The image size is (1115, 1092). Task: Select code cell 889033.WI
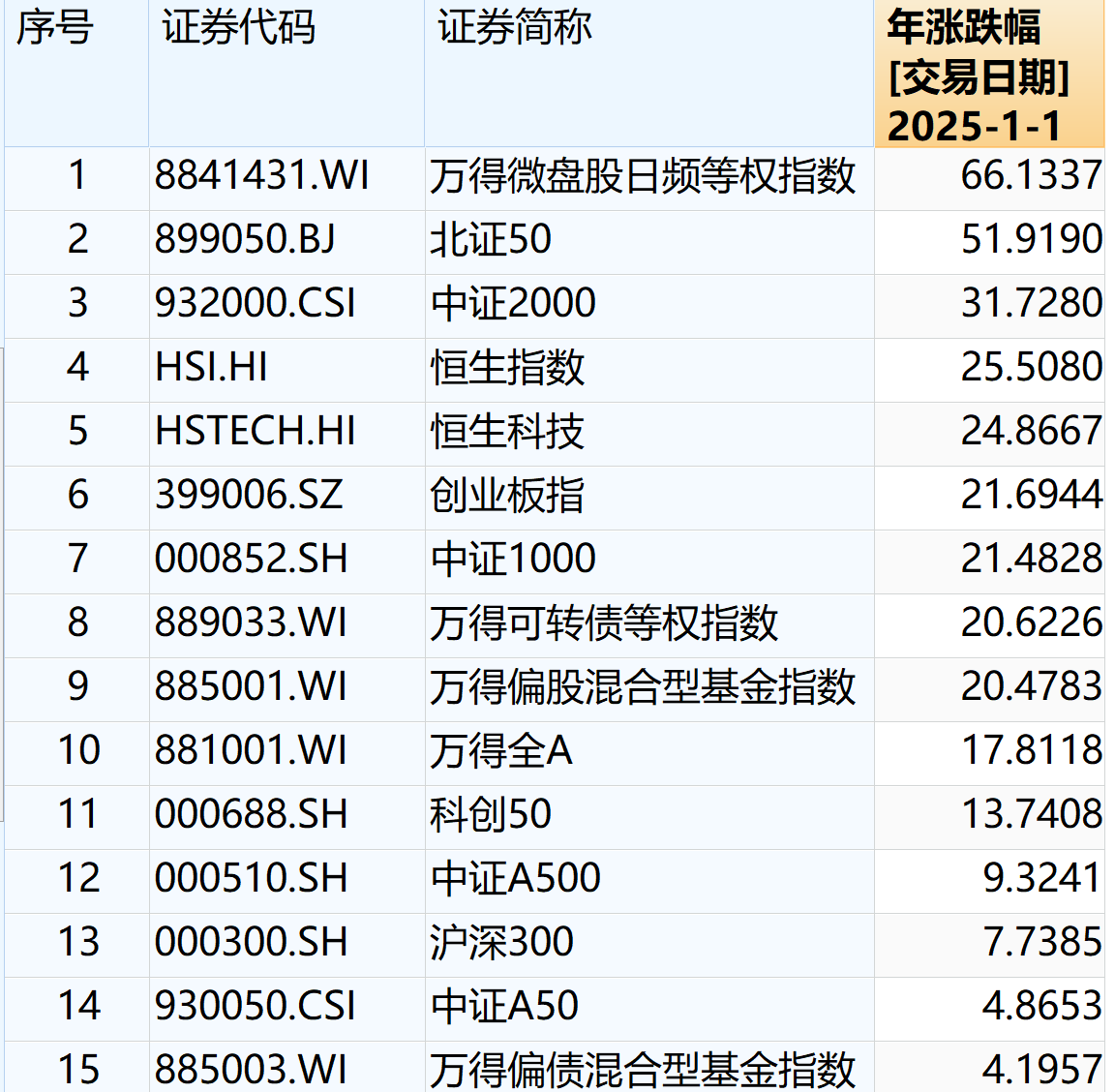point(286,626)
